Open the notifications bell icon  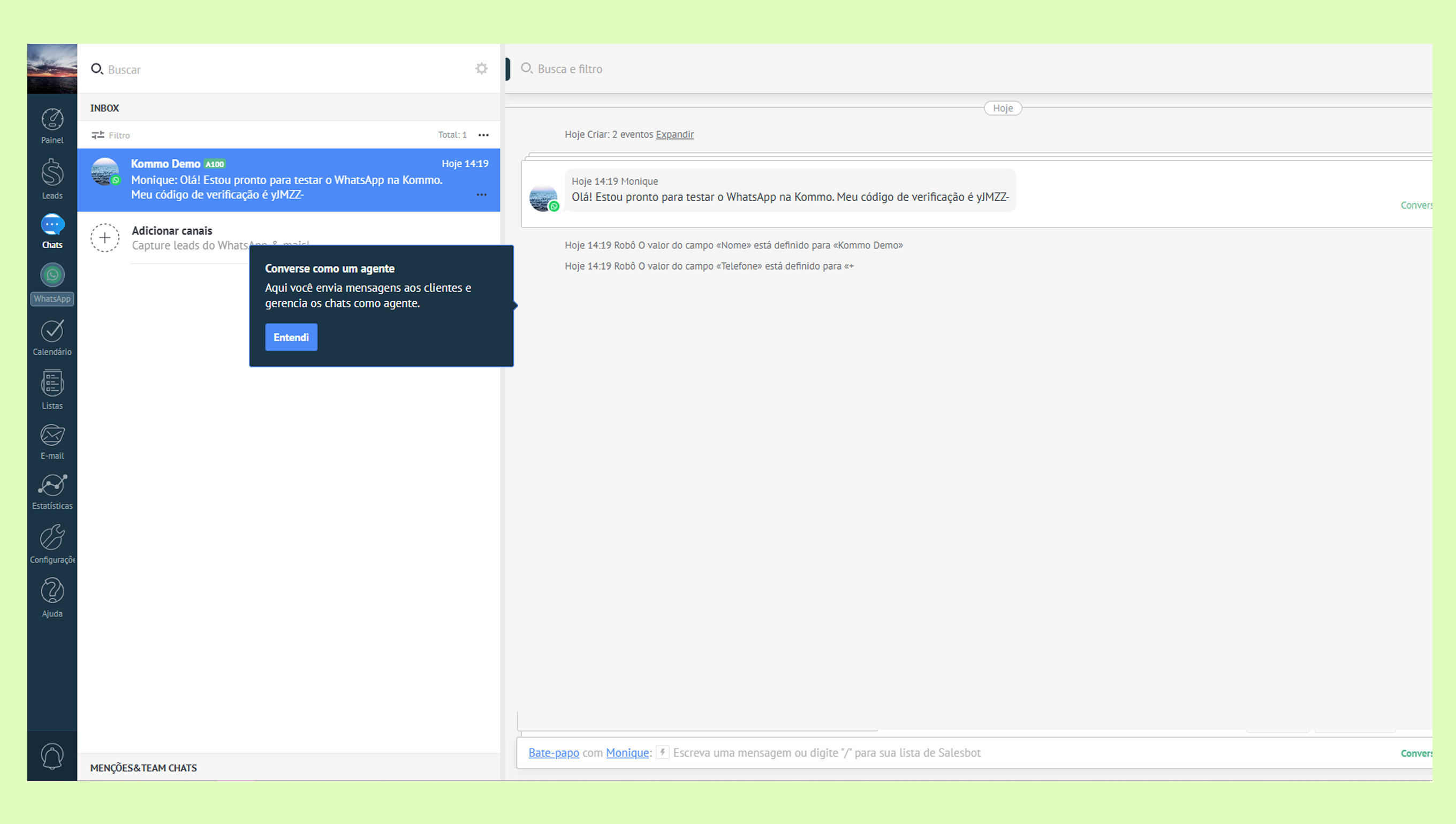coord(52,757)
